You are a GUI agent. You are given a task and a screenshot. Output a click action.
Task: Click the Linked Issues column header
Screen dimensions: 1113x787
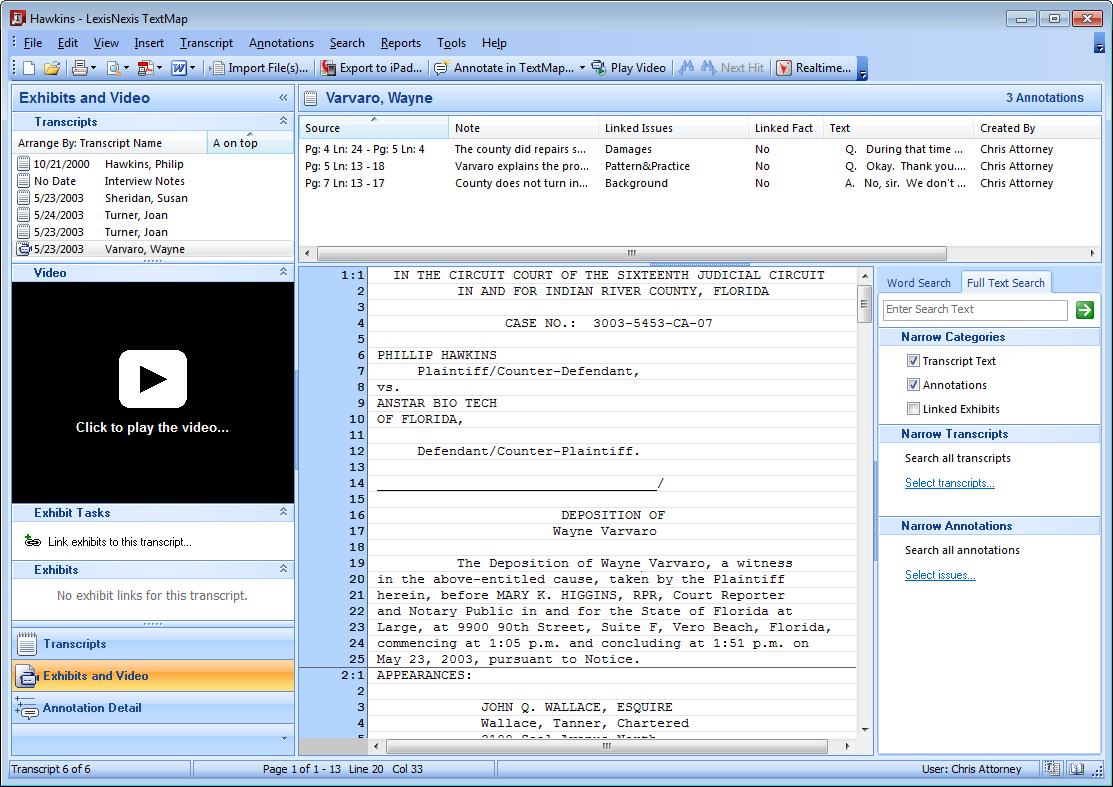[x=673, y=128]
